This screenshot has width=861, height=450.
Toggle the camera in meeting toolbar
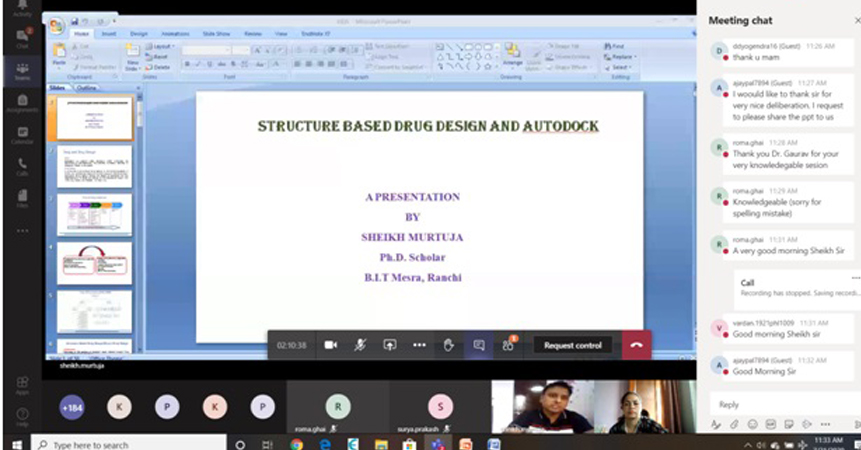(x=331, y=345)
